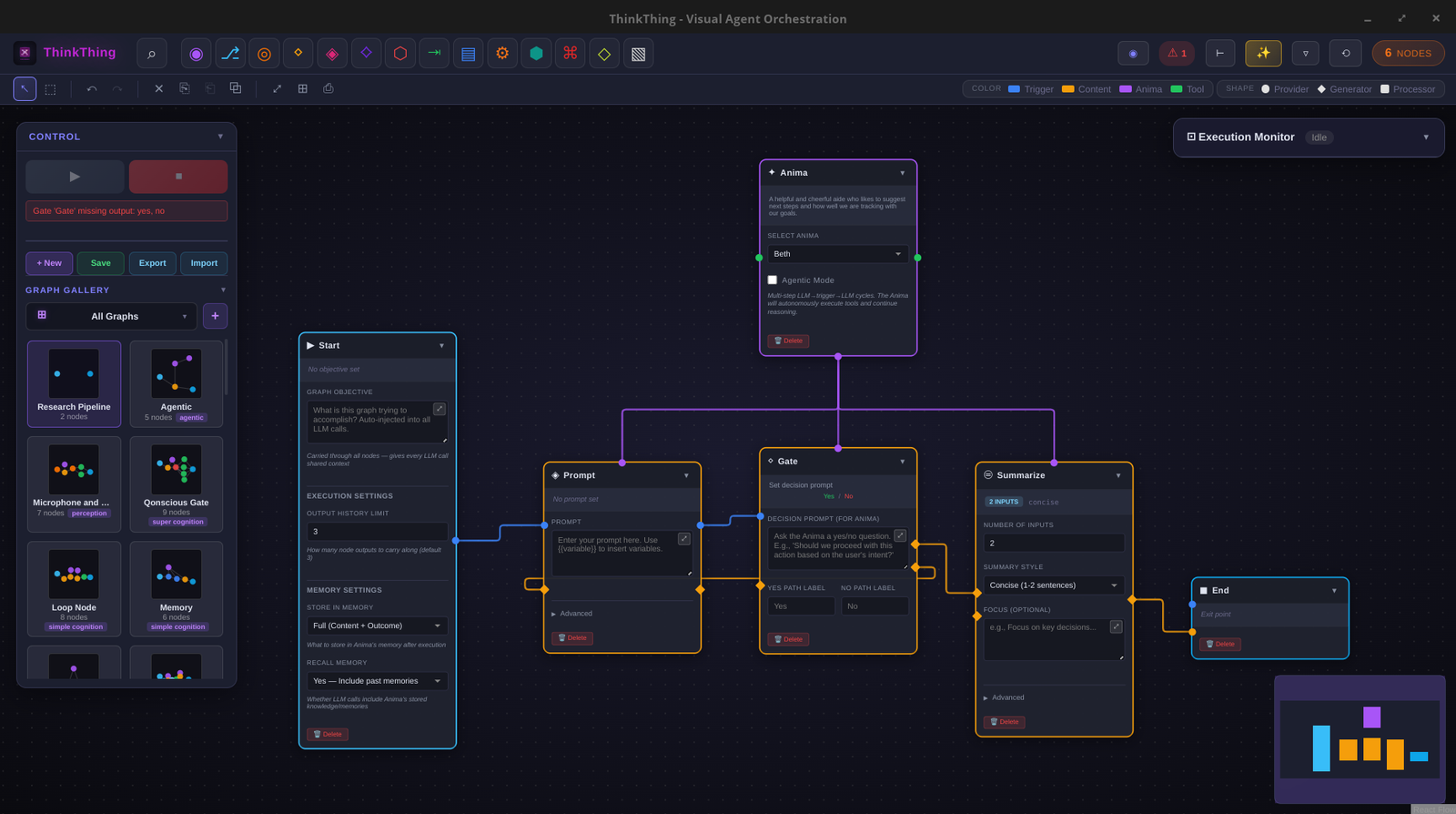Add node via blue lined list icon
The image size is (1456, 814).
[468, 54]
